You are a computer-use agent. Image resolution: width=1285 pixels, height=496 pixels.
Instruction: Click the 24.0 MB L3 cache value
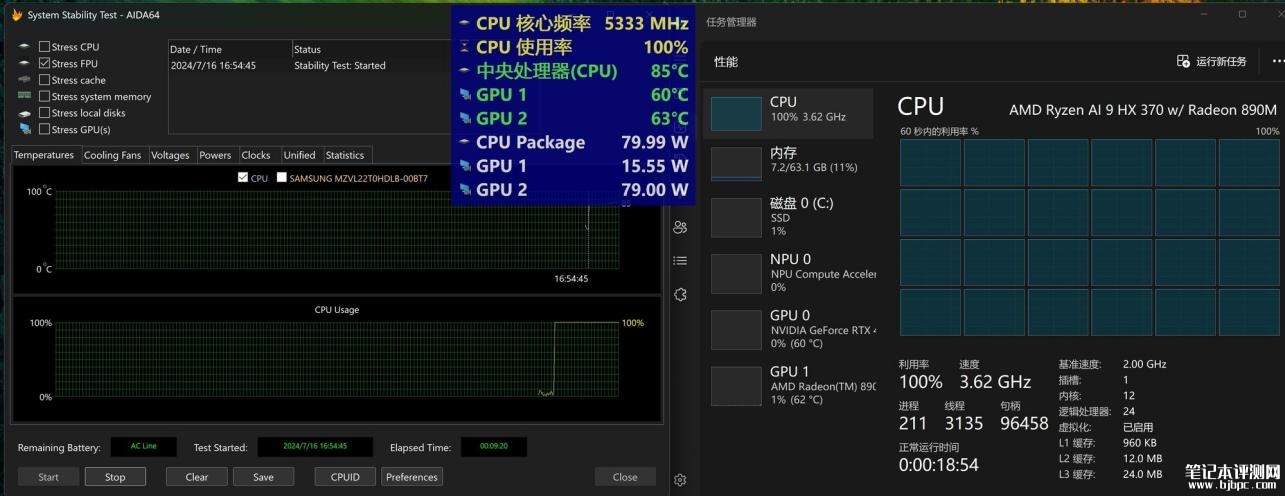tap(1141, 474)
